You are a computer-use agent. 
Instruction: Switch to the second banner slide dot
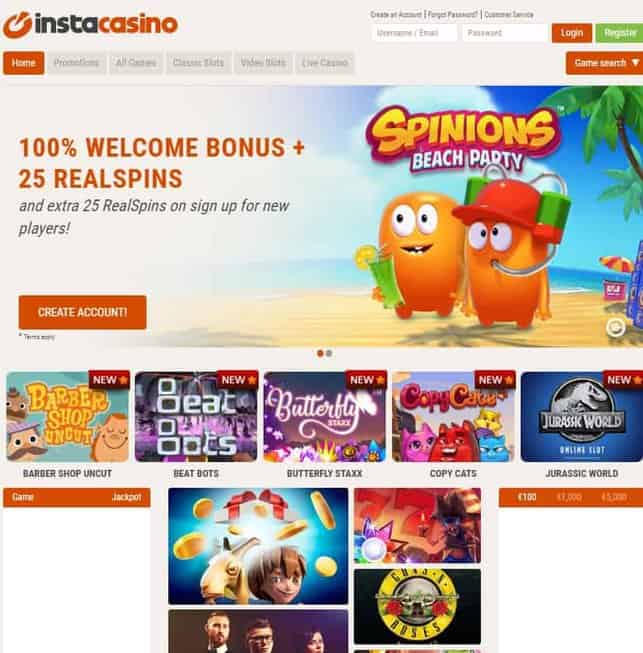point(329,353)
